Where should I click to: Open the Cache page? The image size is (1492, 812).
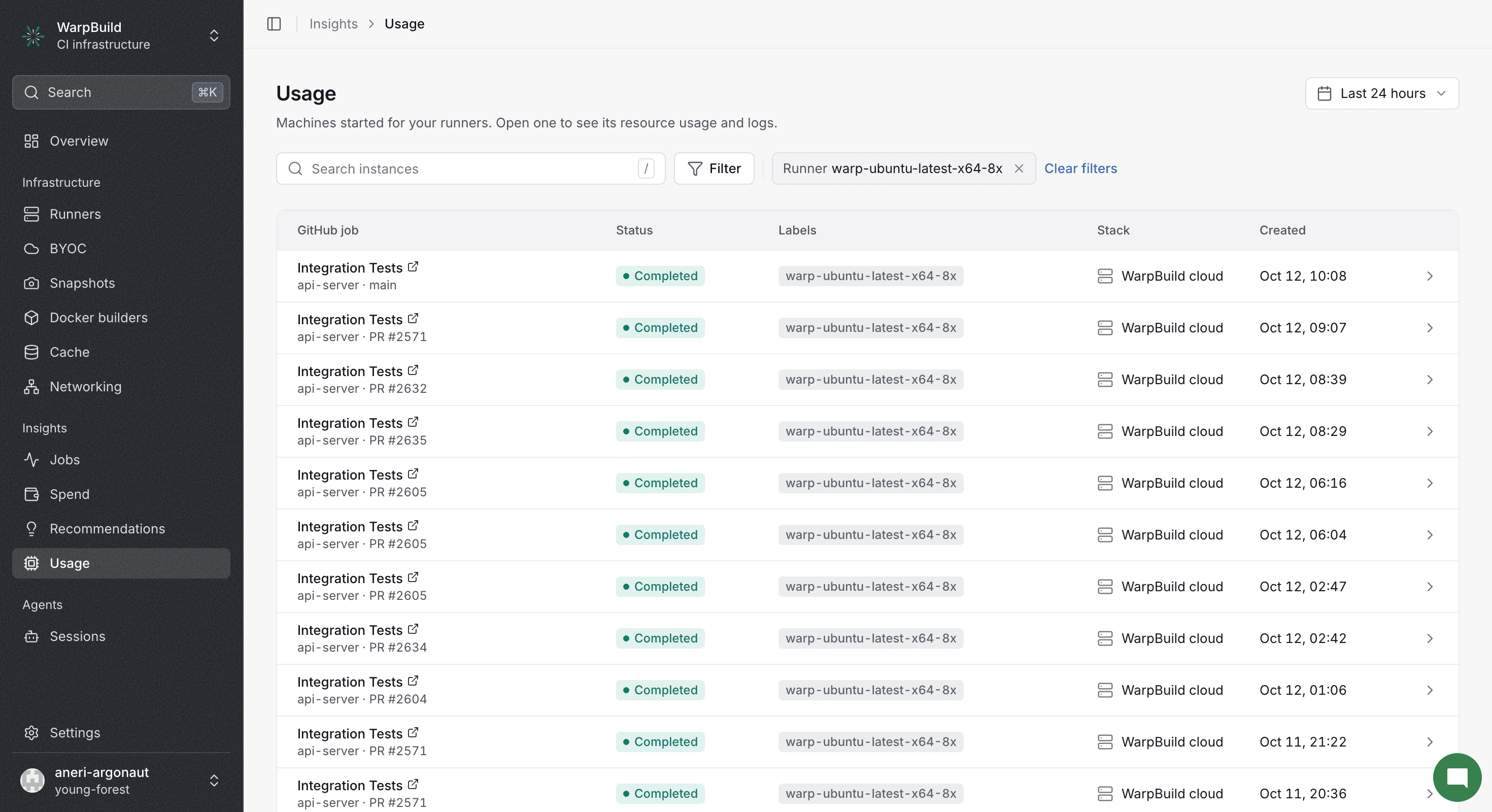click(x=121, y=352)
